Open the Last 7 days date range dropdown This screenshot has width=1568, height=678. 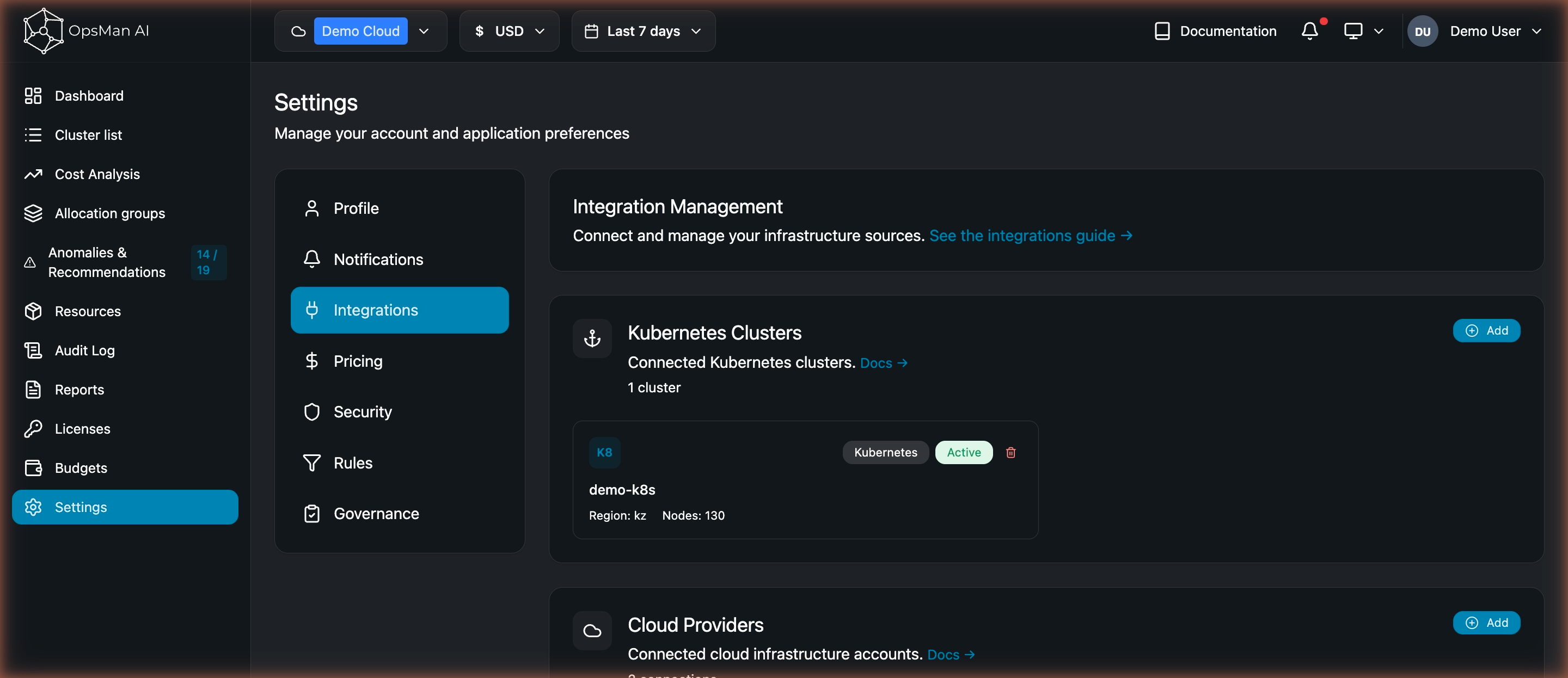point(643,31)
